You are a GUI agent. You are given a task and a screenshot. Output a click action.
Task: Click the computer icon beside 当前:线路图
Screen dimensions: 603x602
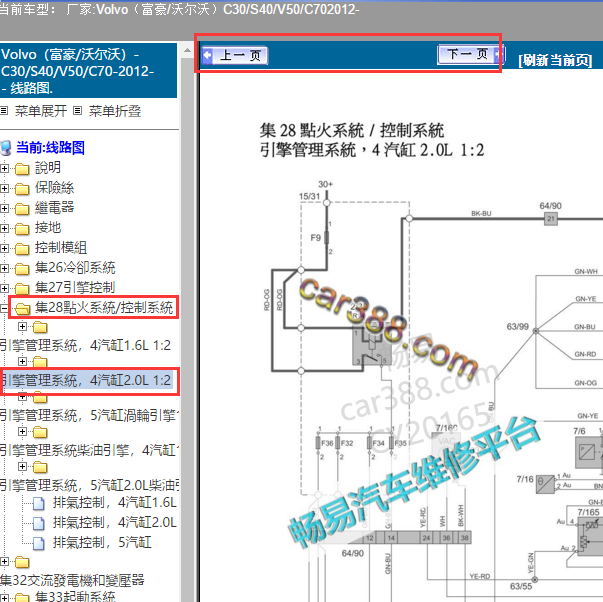coord(6,148)
